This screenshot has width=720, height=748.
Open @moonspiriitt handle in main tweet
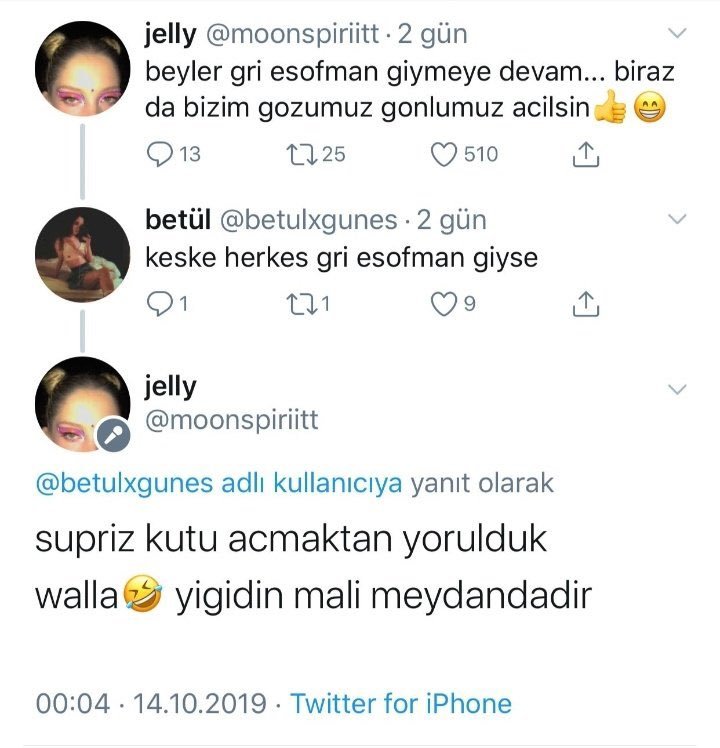232,421
